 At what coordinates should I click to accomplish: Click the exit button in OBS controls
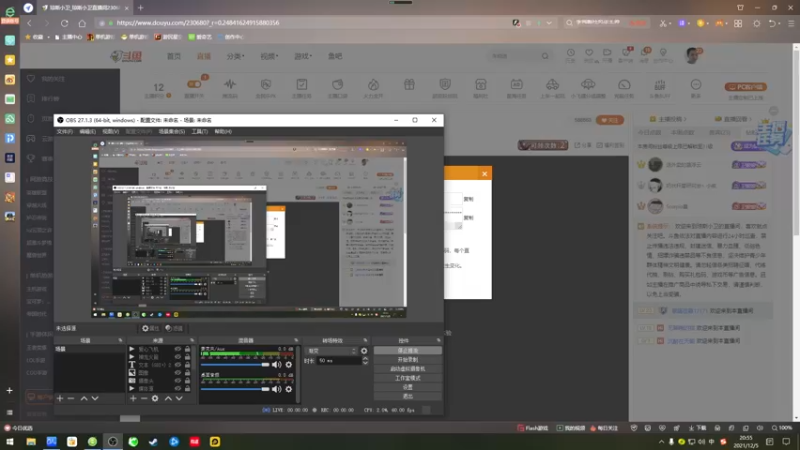pos(408,396)
